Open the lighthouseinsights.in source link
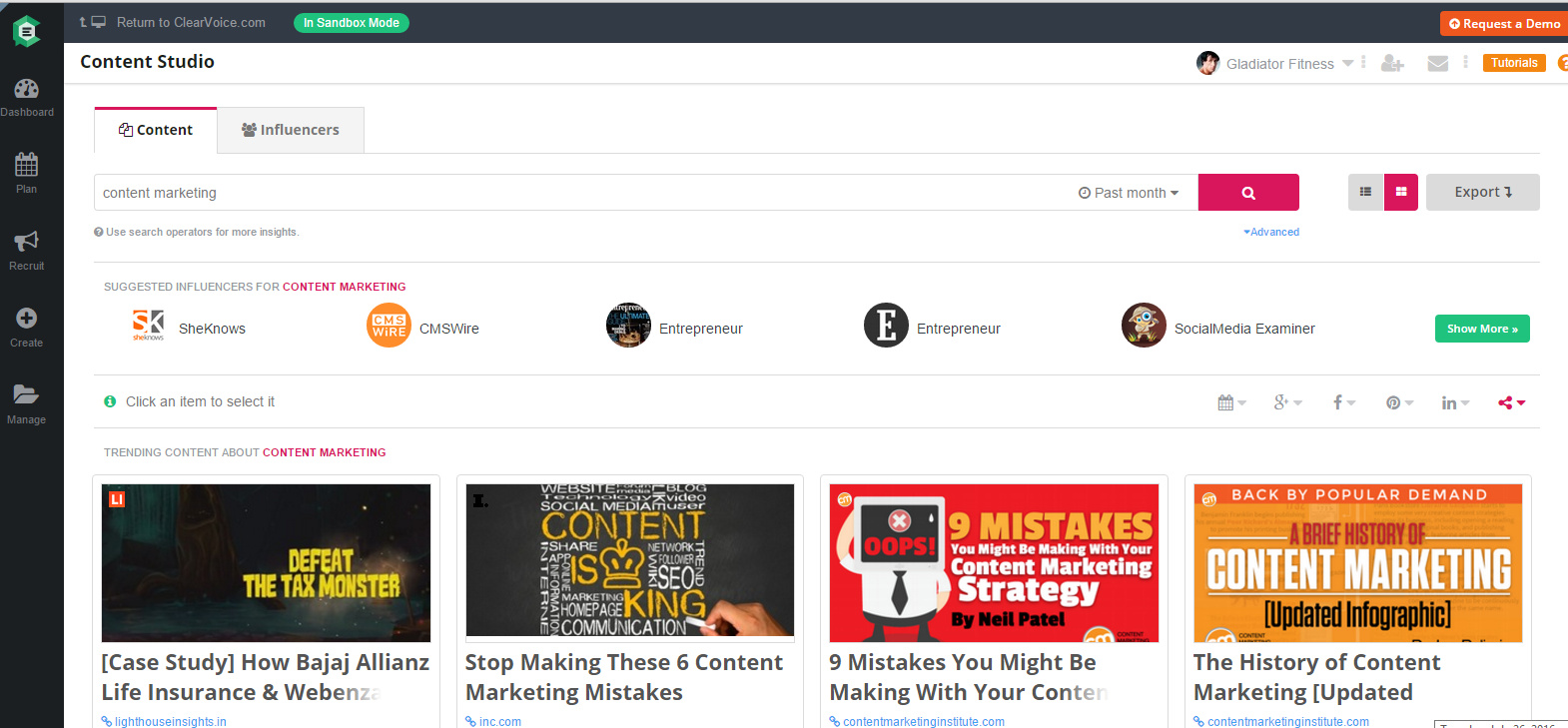Viewport: 1568px width, 728px height. click(x=171, y=721)
